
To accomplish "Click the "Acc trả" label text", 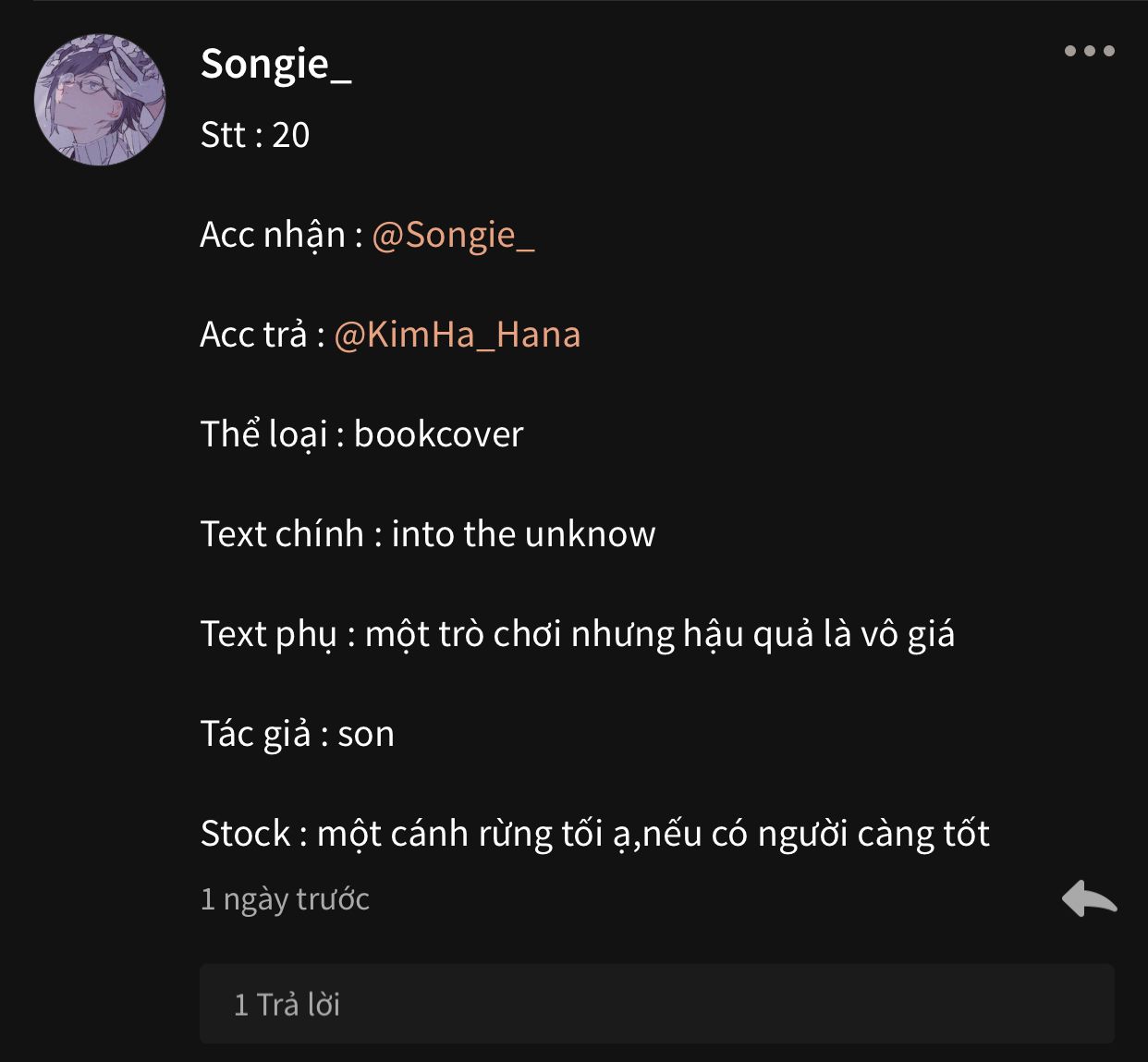I will point(252,335).
